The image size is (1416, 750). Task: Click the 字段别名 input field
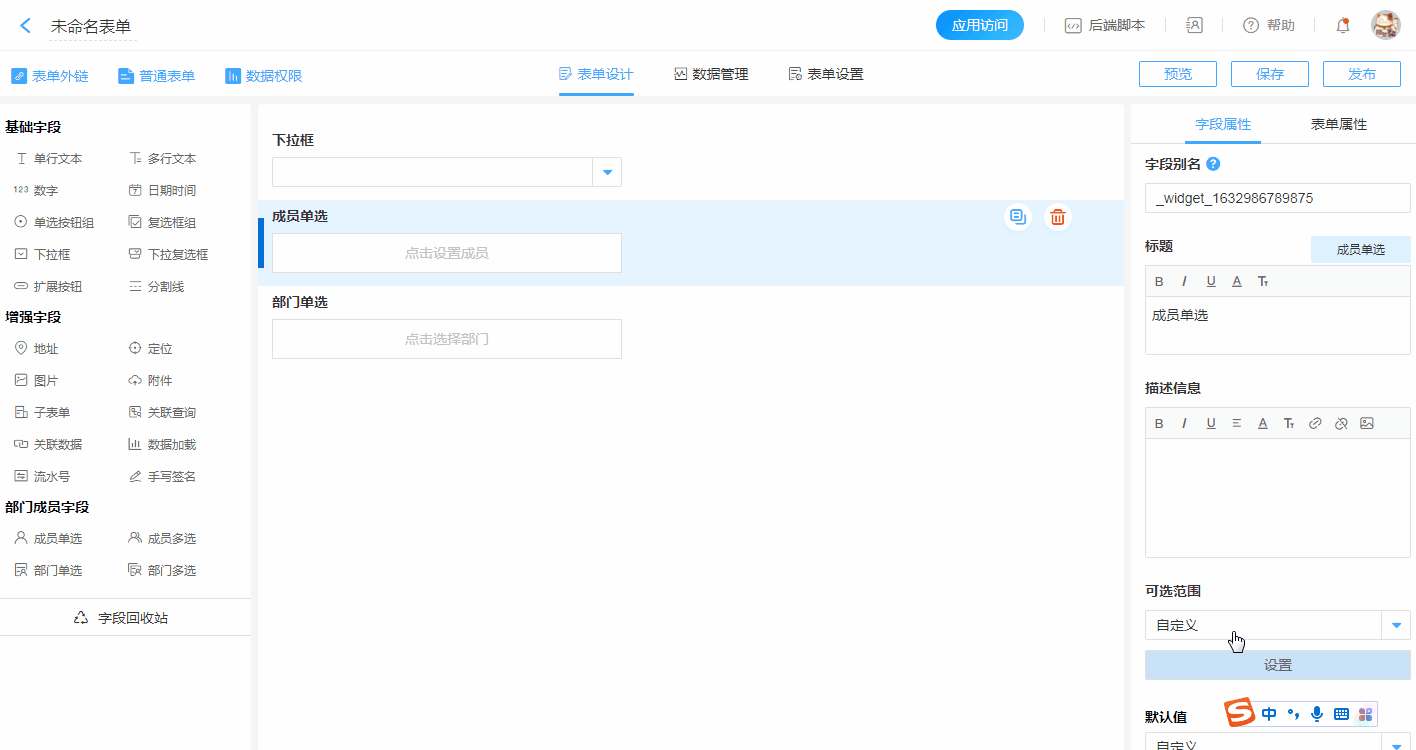click(1277, 198)
